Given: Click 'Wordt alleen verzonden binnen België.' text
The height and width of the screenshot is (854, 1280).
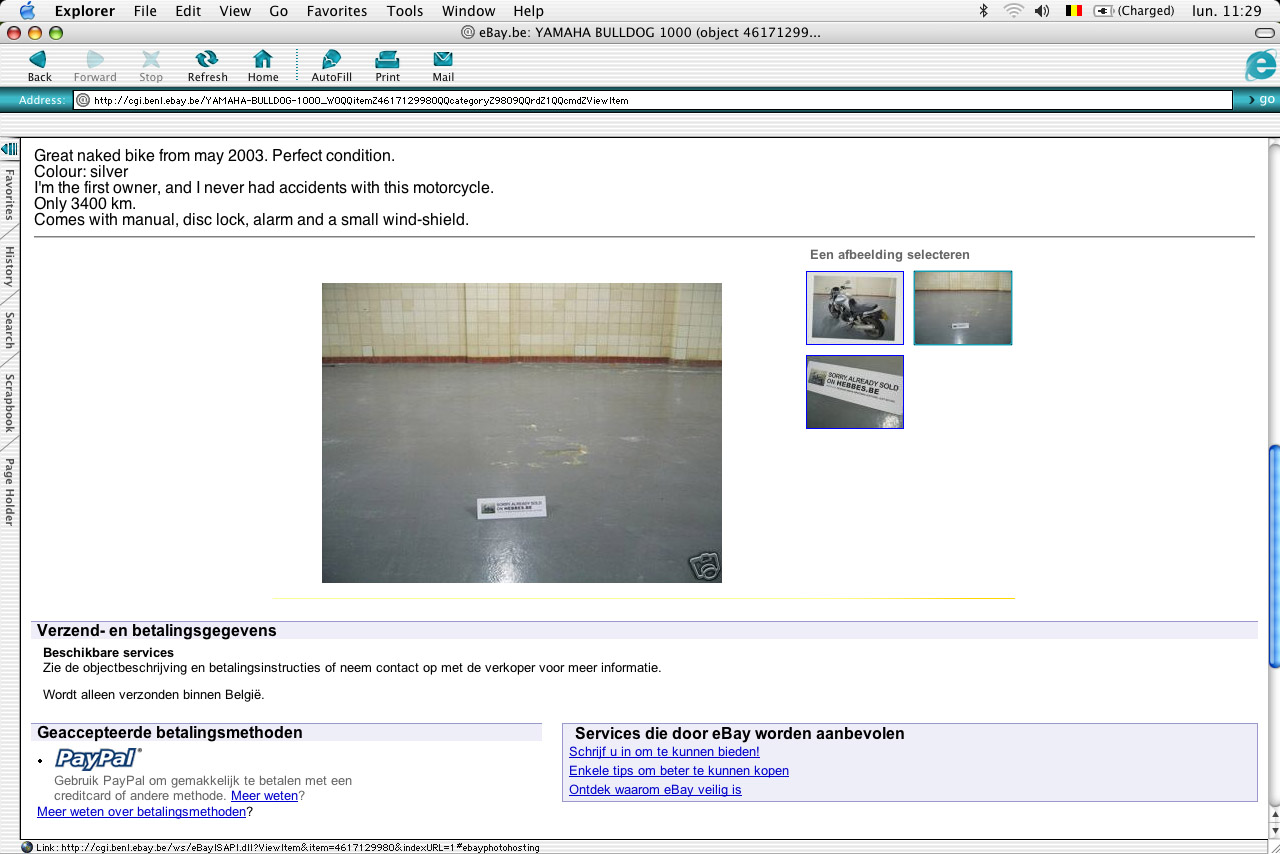Looking at the screenshot, I should point(154,694).
